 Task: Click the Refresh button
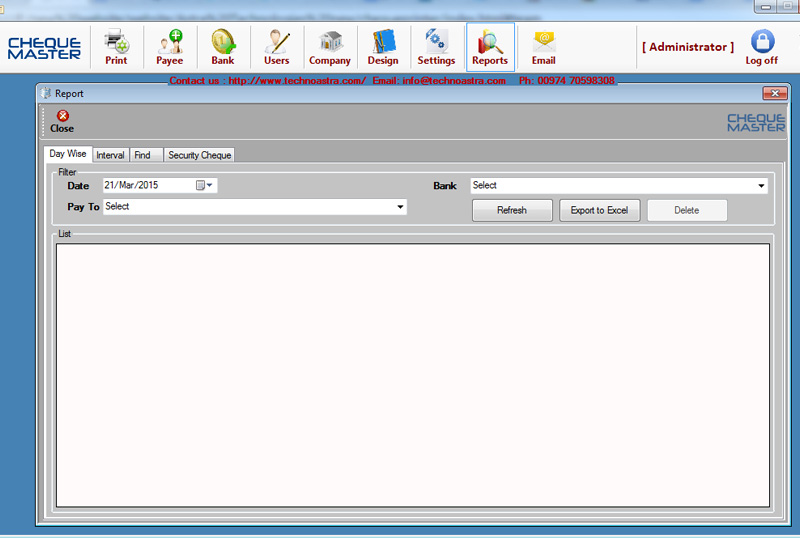512,210
